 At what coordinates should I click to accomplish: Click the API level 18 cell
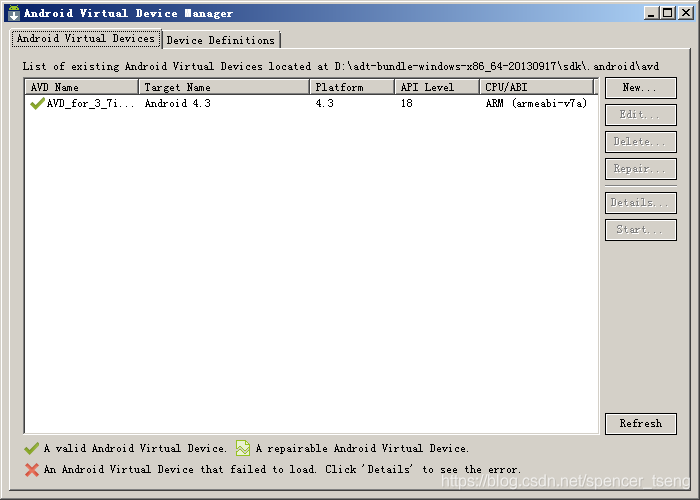pos(406,104)
